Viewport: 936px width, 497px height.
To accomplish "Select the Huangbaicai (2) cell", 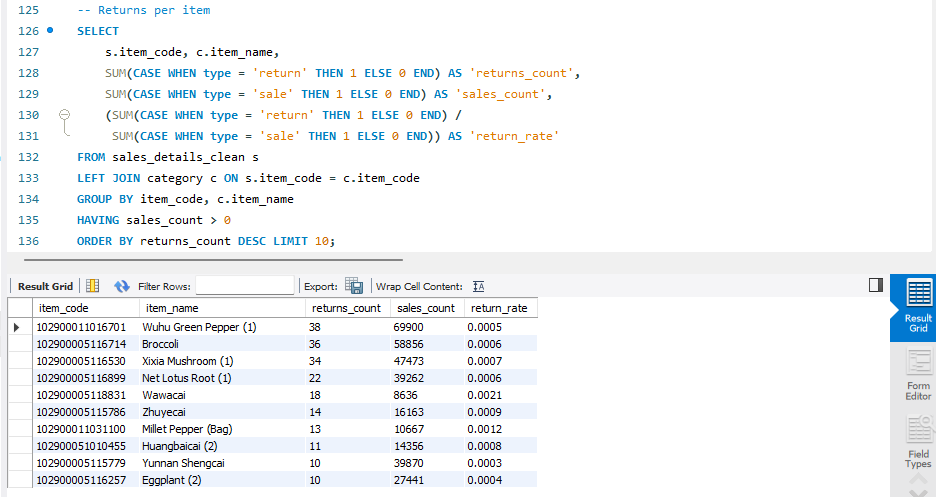I will click(x=222, y=446).
